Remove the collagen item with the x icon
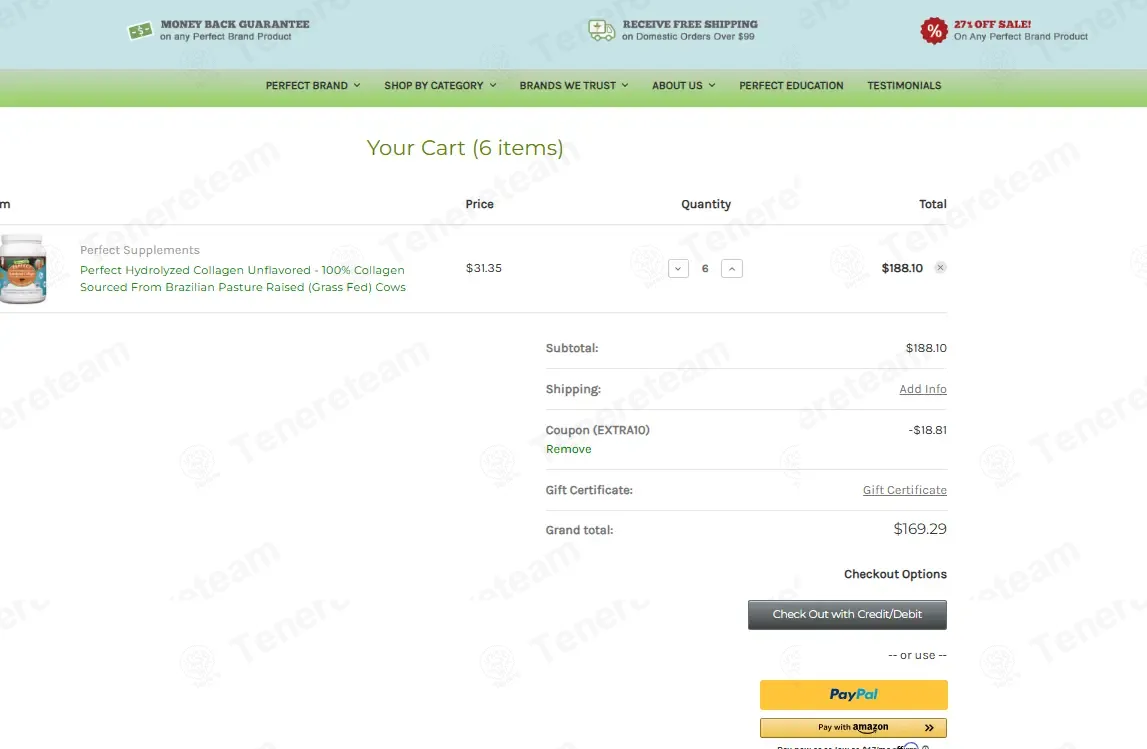This screenshot has width=1147, height=749. tap(940, 268)
